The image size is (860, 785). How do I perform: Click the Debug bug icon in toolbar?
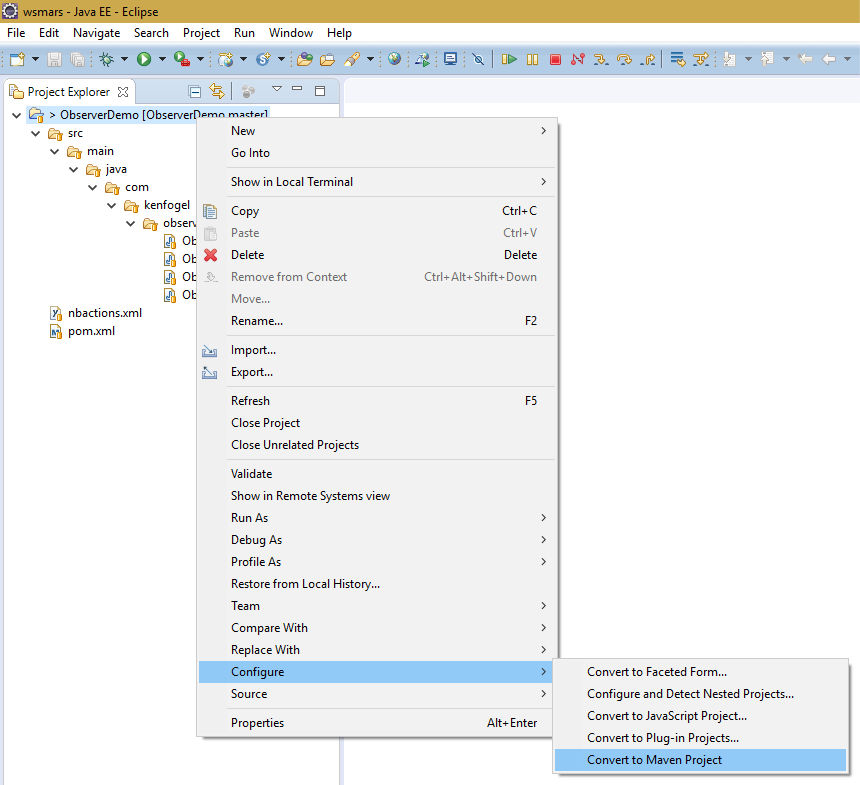tap(106, 60)
